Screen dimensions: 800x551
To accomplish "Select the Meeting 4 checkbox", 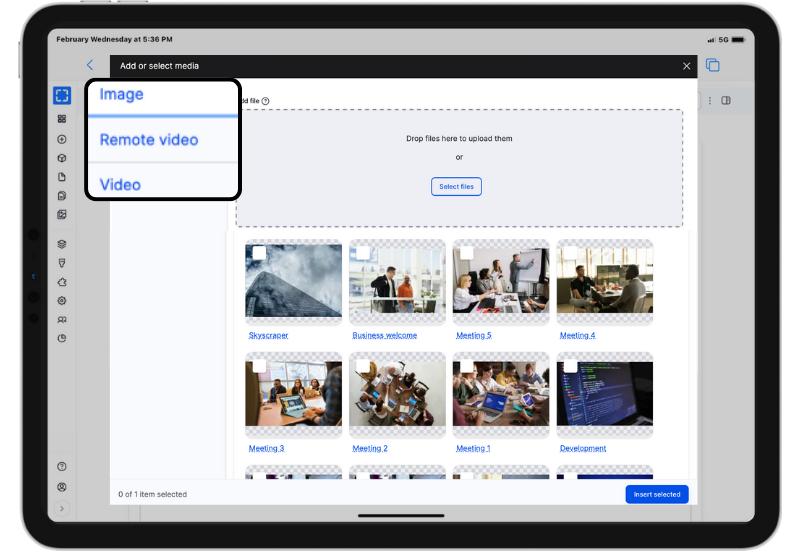I will [x=570, y=253].
